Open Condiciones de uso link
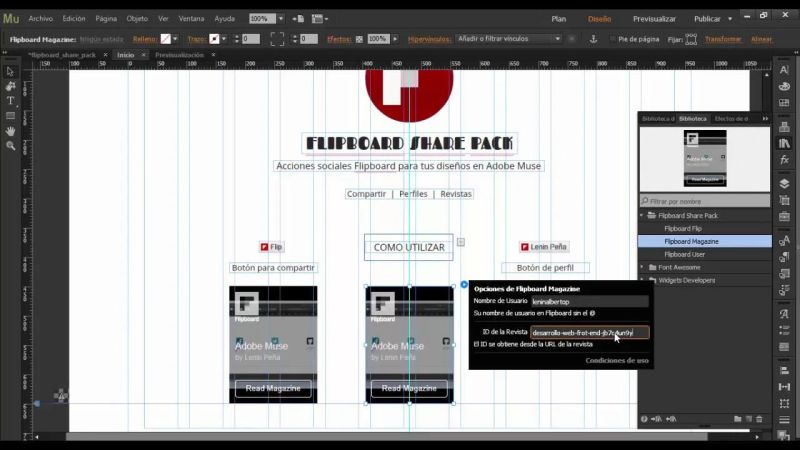The height and width of the screenshot is (450, 800). [x=617, y=360]
